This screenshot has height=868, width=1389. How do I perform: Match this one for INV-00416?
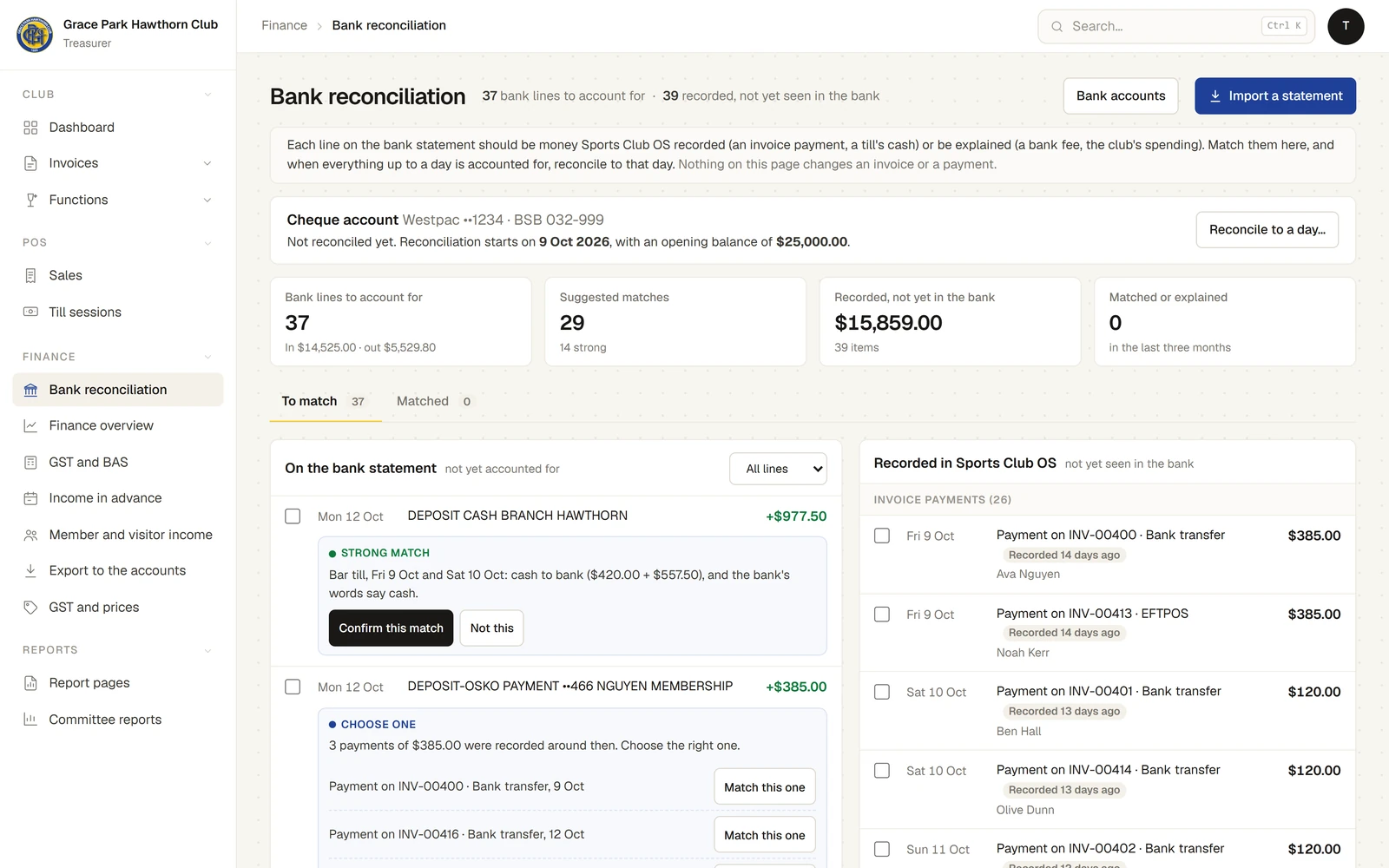[x=764, y=835]
